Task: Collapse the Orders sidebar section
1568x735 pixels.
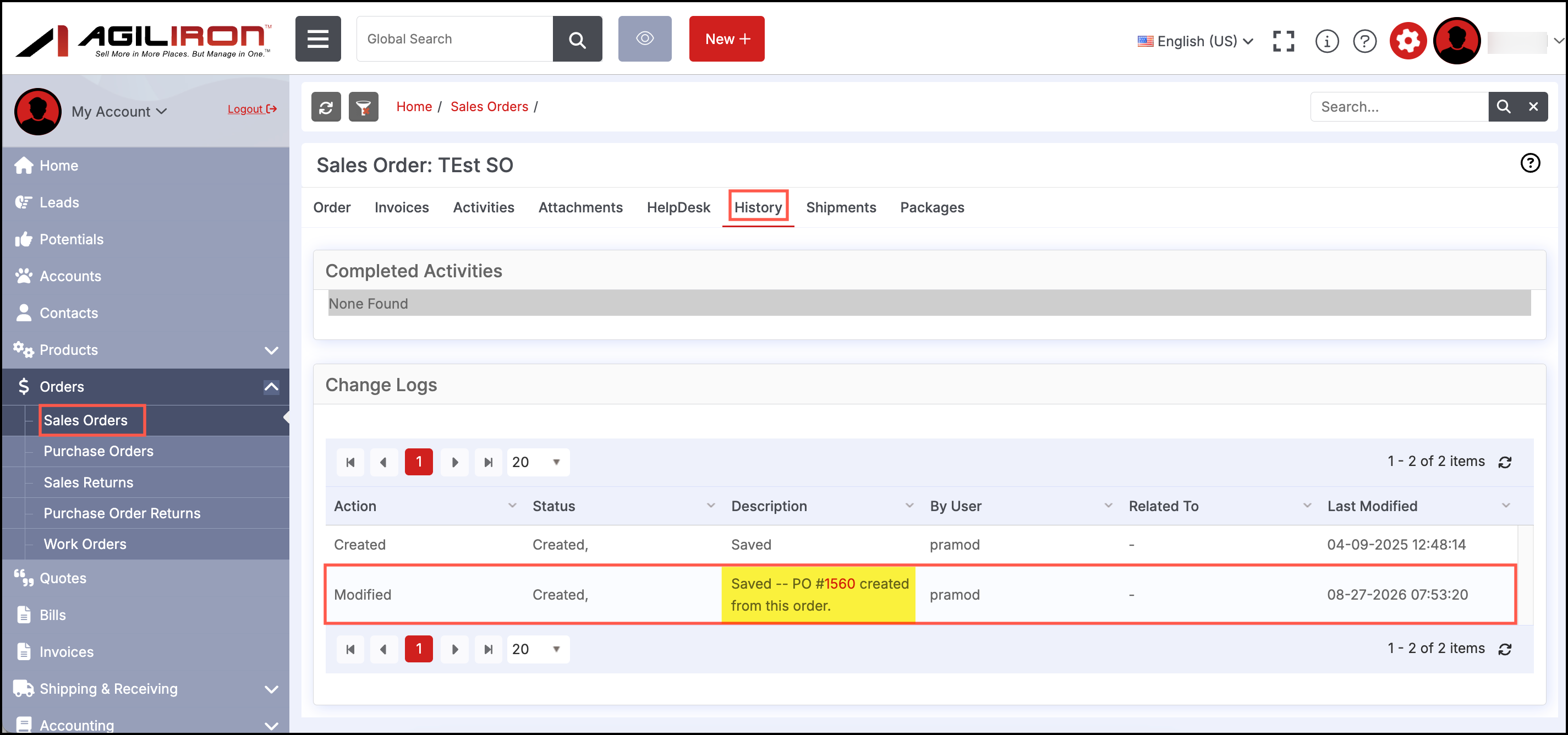Action: click(x=271, y=386)
